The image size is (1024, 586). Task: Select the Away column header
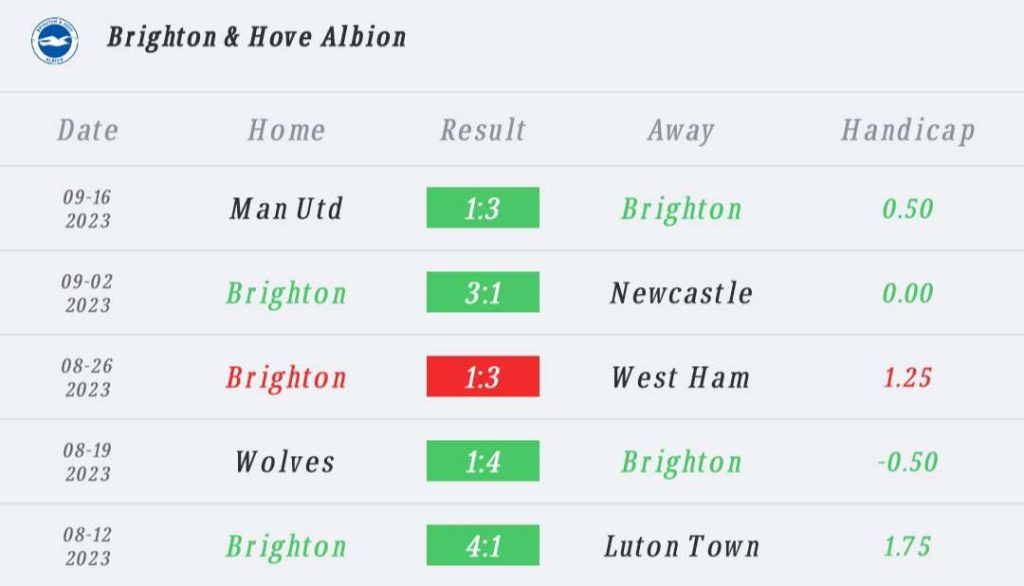coord(681,131)
